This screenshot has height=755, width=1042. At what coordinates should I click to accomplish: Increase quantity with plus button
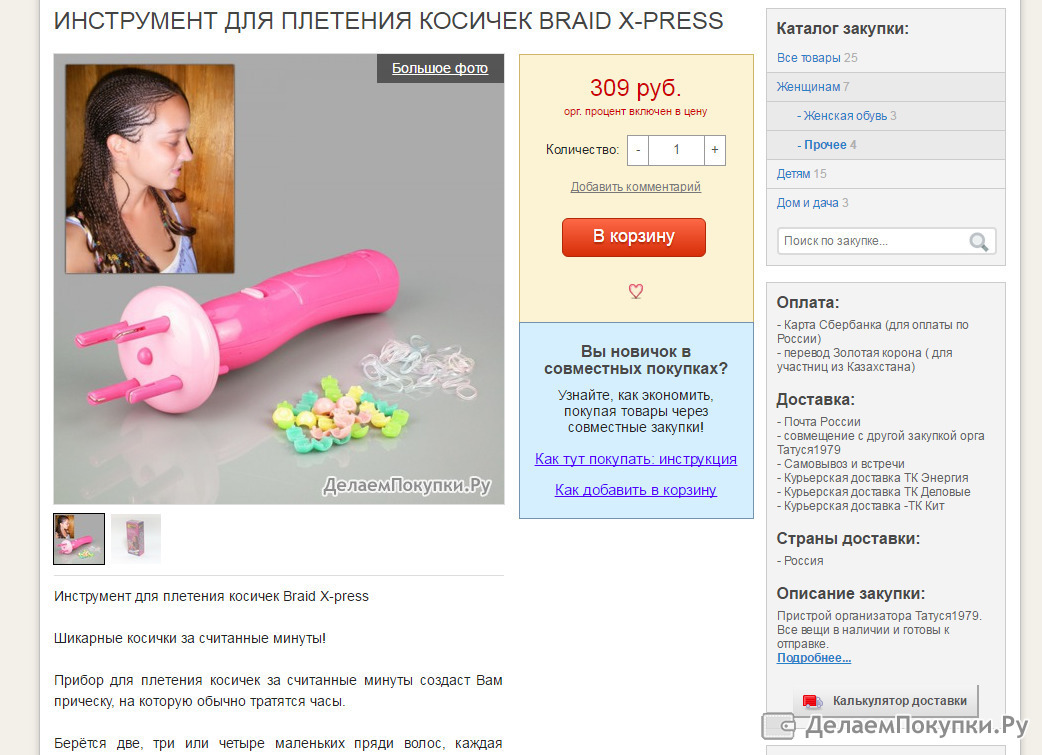pyautogui.click(x=715, y=150)
